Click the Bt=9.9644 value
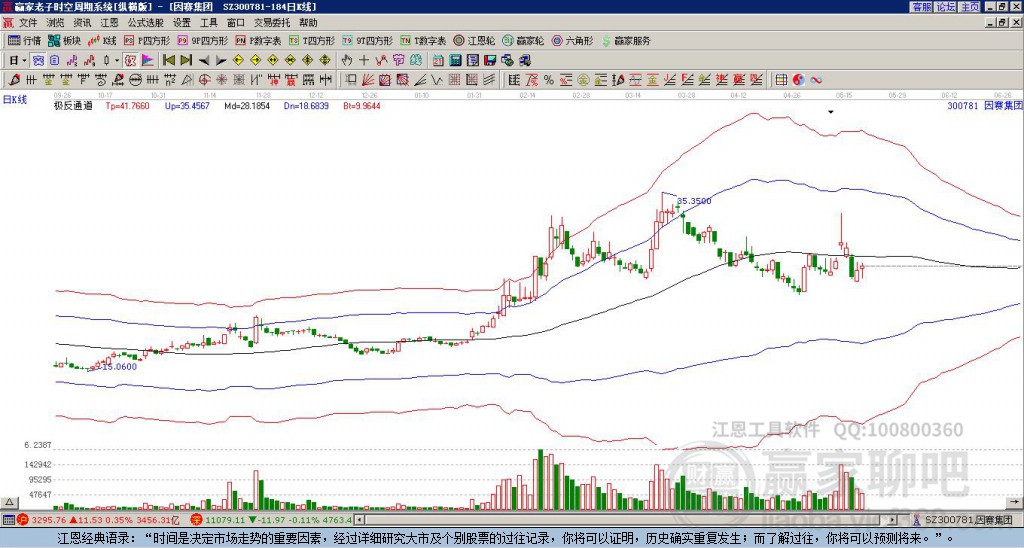This screenshot has width=1024, height=548. 362,106
